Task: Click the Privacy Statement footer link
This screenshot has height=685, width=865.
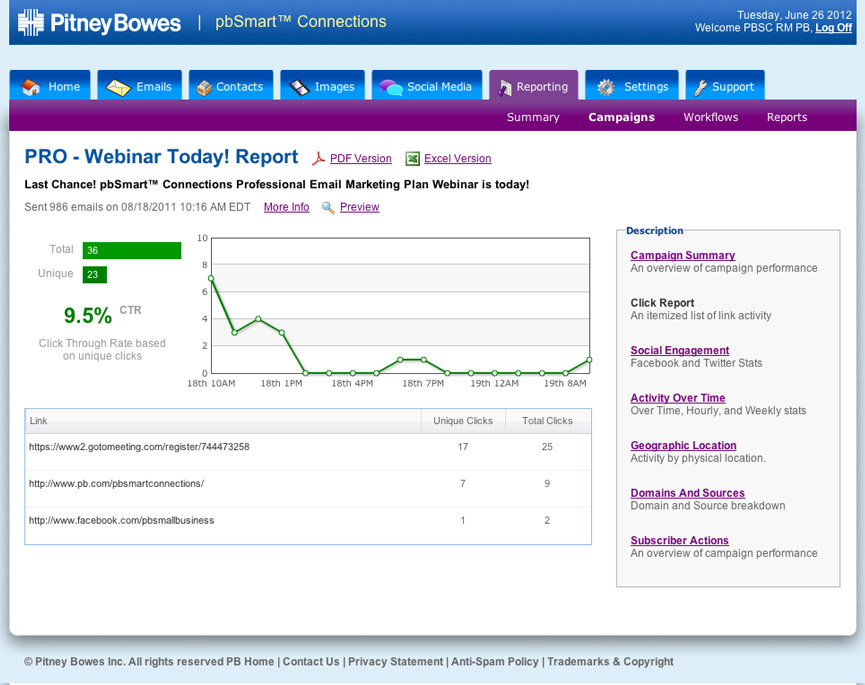Action: (x=396, y=661)
